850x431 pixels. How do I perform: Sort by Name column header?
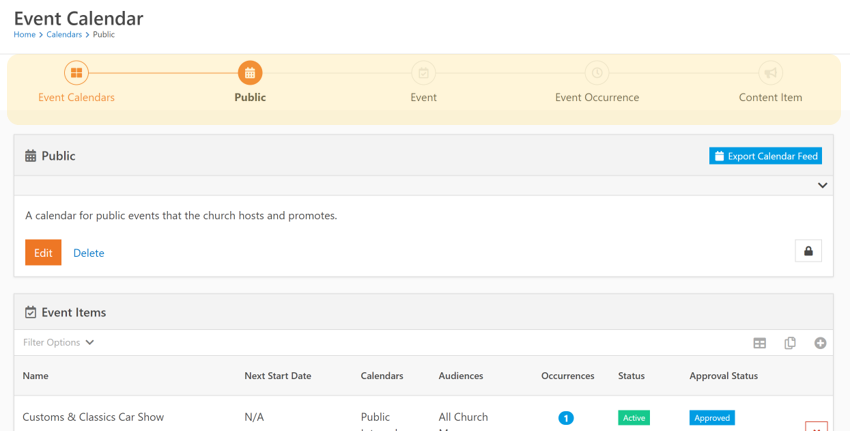[35, 376]
